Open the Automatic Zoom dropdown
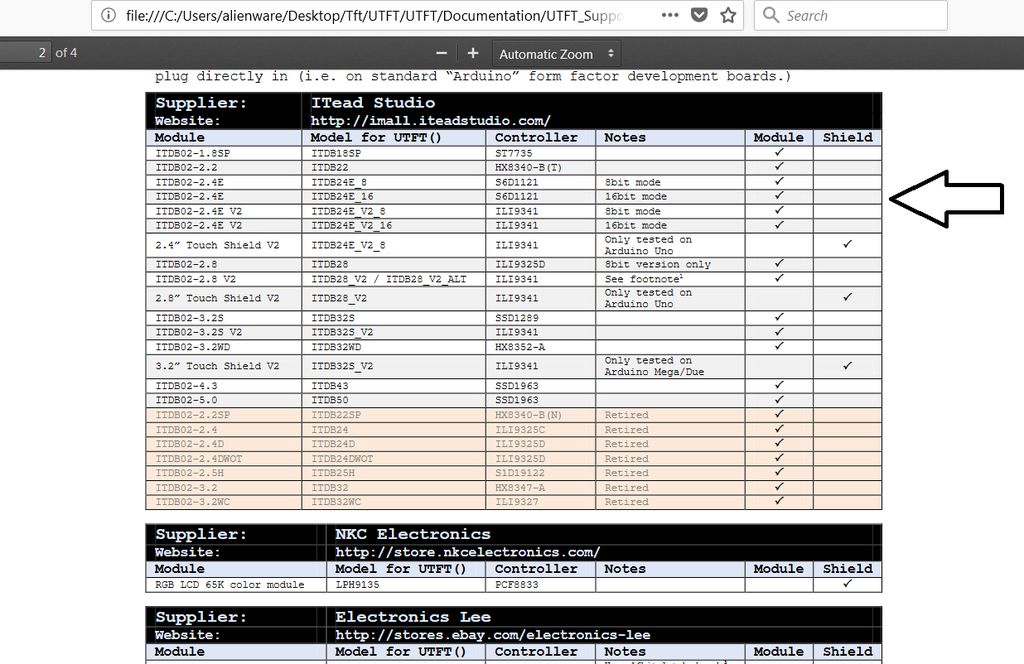 pyautogui.click(x=556, y=54)
